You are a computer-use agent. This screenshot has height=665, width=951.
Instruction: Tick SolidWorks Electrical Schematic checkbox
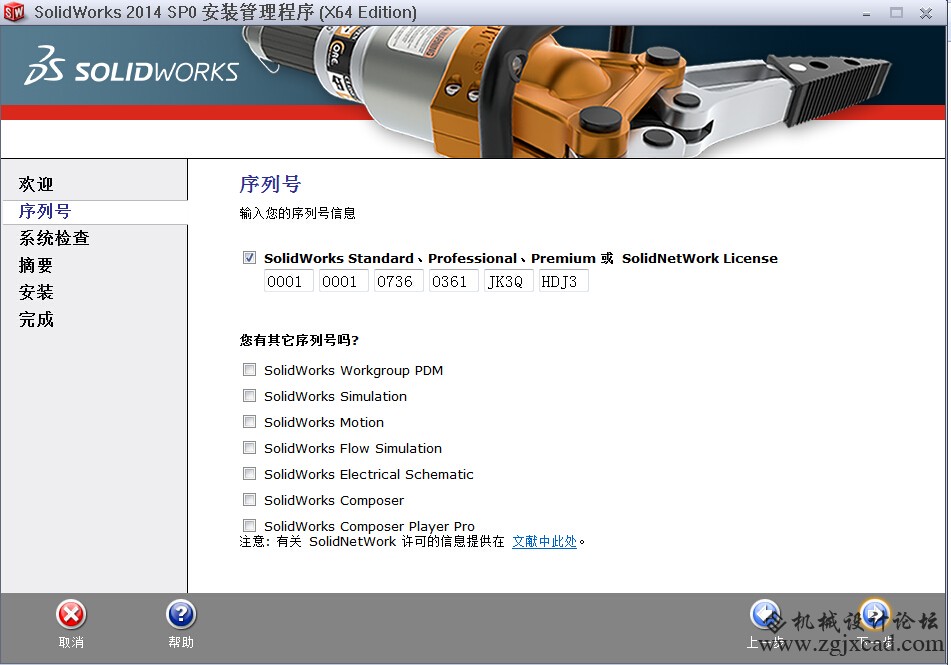(249, 473)
